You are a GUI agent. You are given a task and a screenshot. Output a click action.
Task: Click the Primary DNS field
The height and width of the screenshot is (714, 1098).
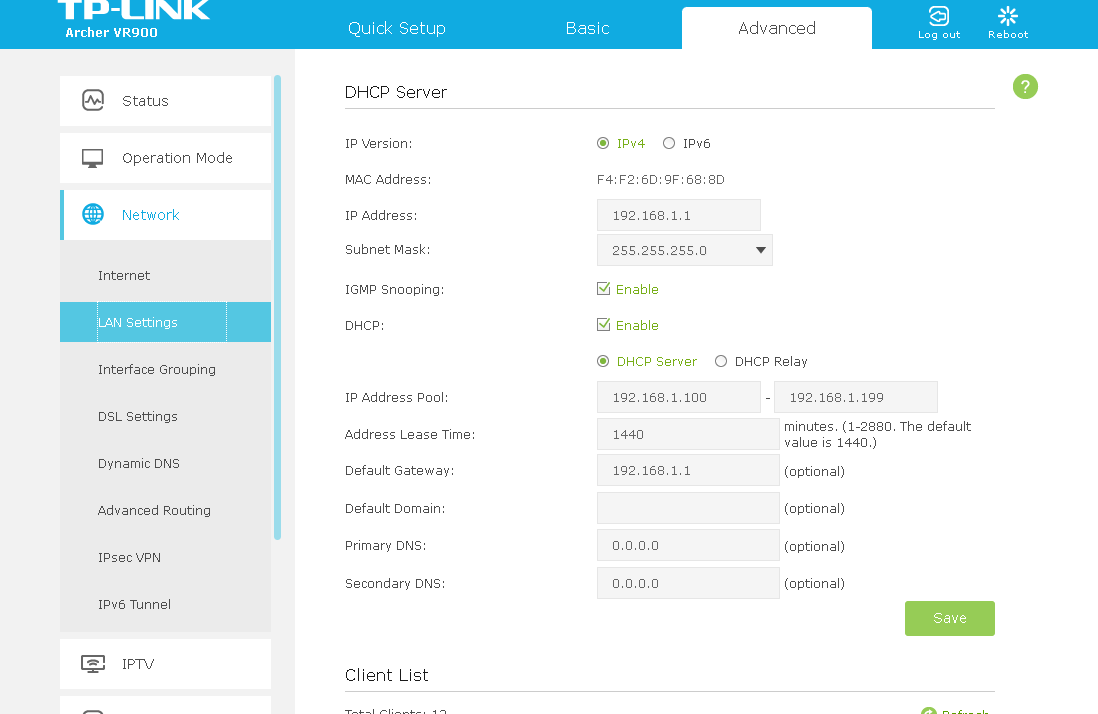click(x=688, y=545)
